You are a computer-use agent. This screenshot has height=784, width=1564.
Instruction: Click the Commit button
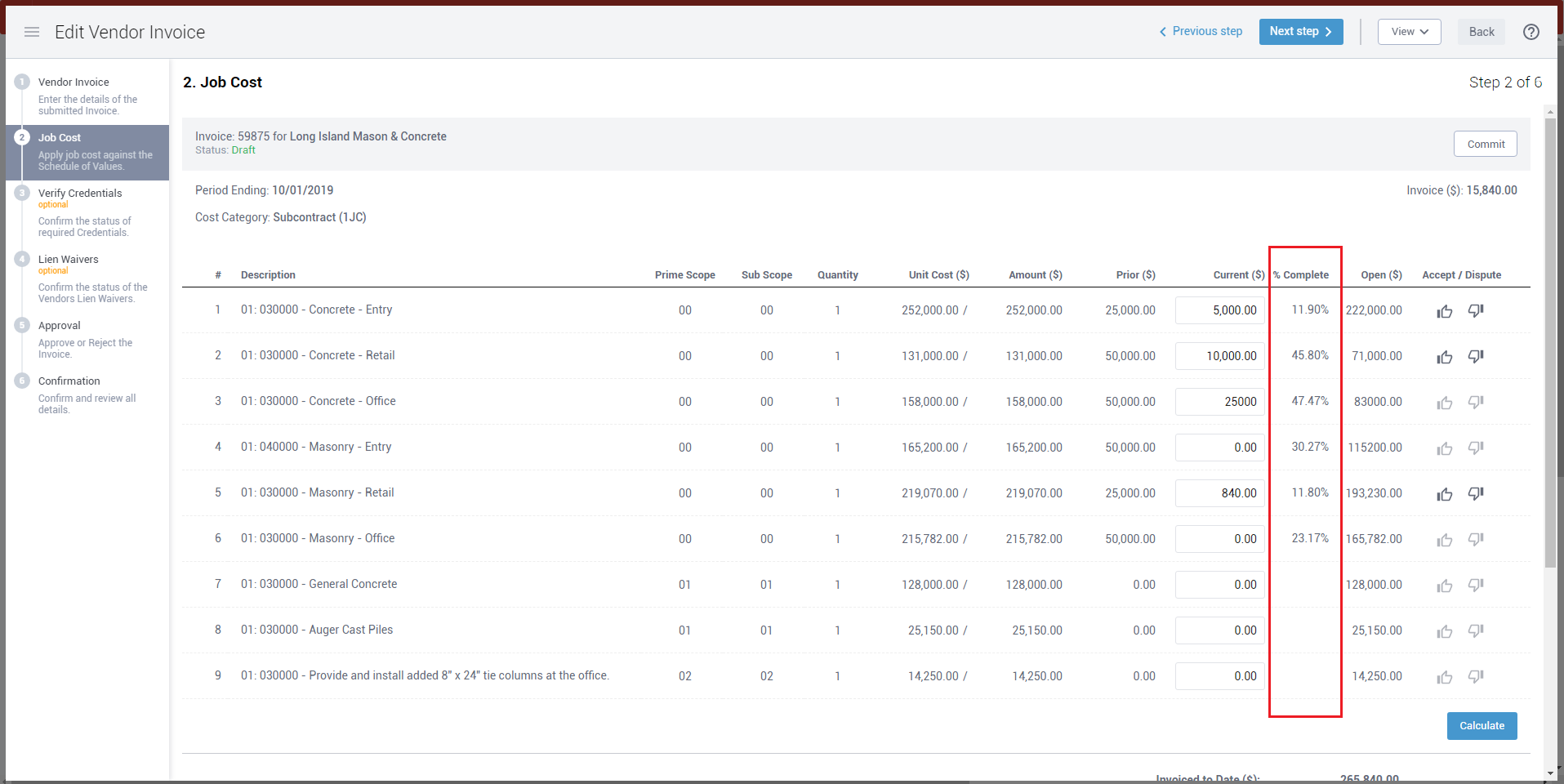pyautogui.click(x=1485, y=144)
